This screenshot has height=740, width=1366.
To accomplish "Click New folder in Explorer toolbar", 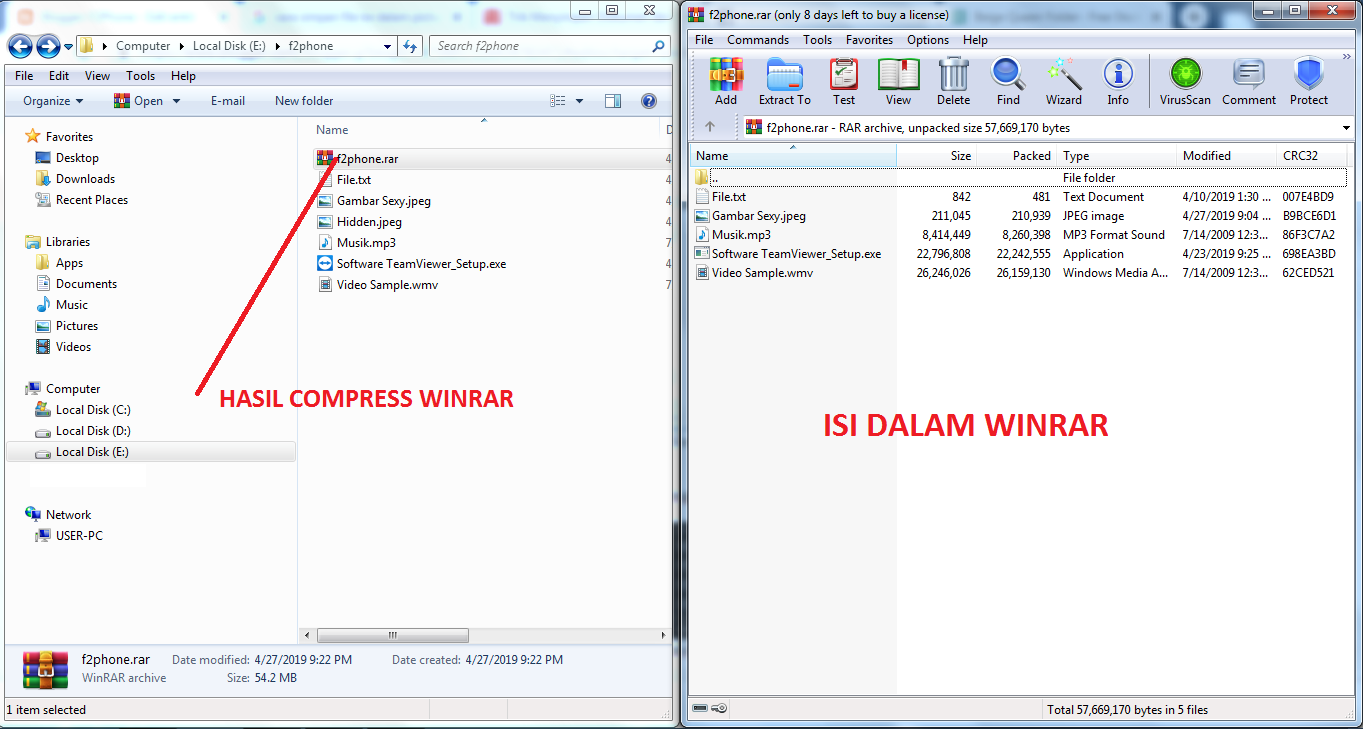I will pyautogui.click(x=304, y=101).
